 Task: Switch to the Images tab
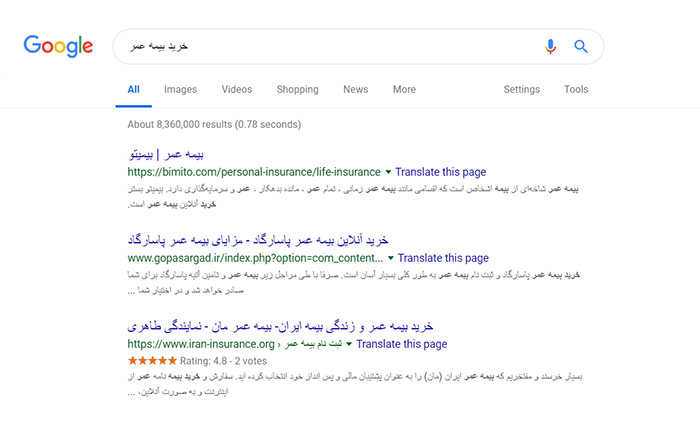click(180, 89)
